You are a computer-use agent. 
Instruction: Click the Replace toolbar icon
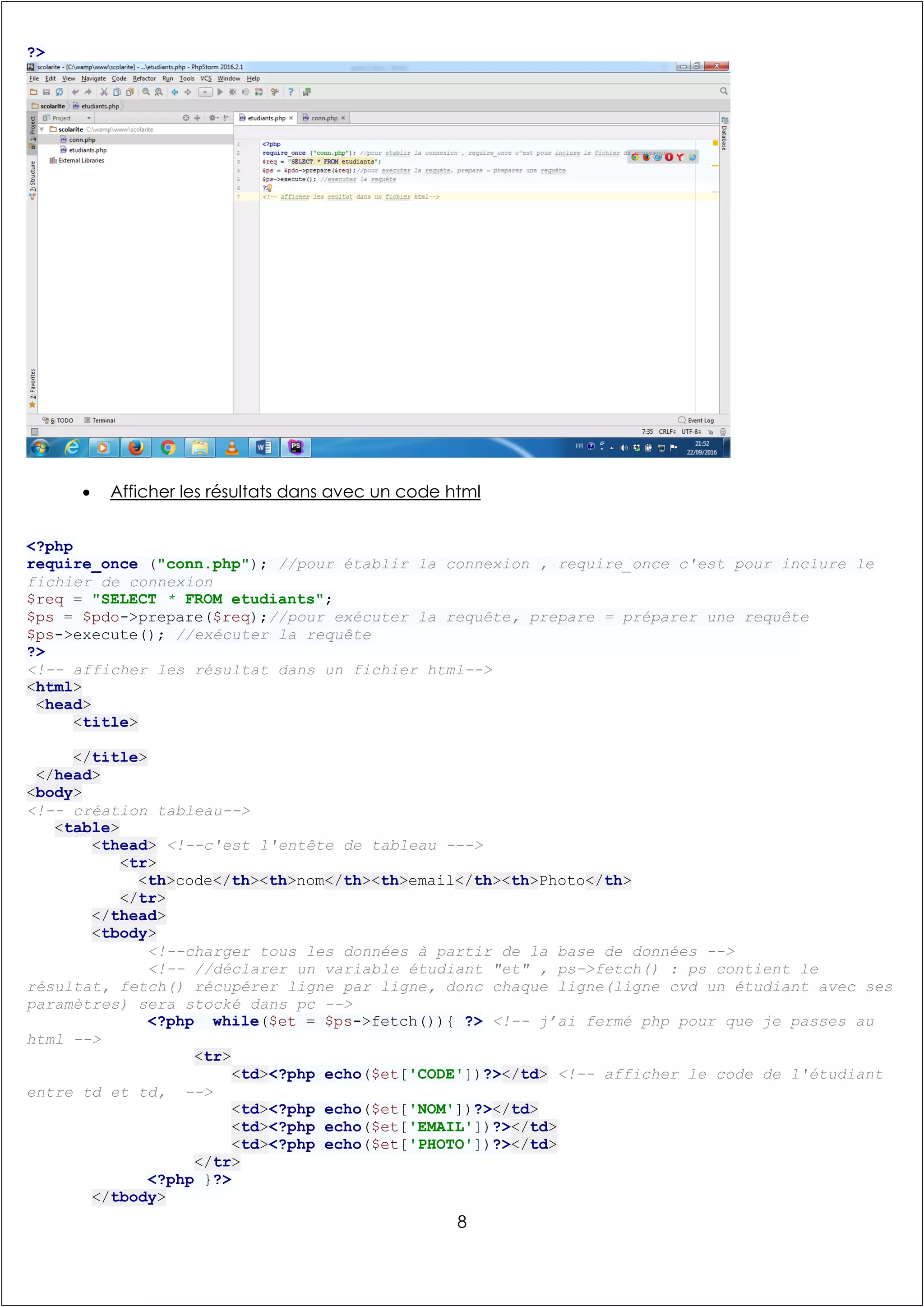(x=159, y=92)
